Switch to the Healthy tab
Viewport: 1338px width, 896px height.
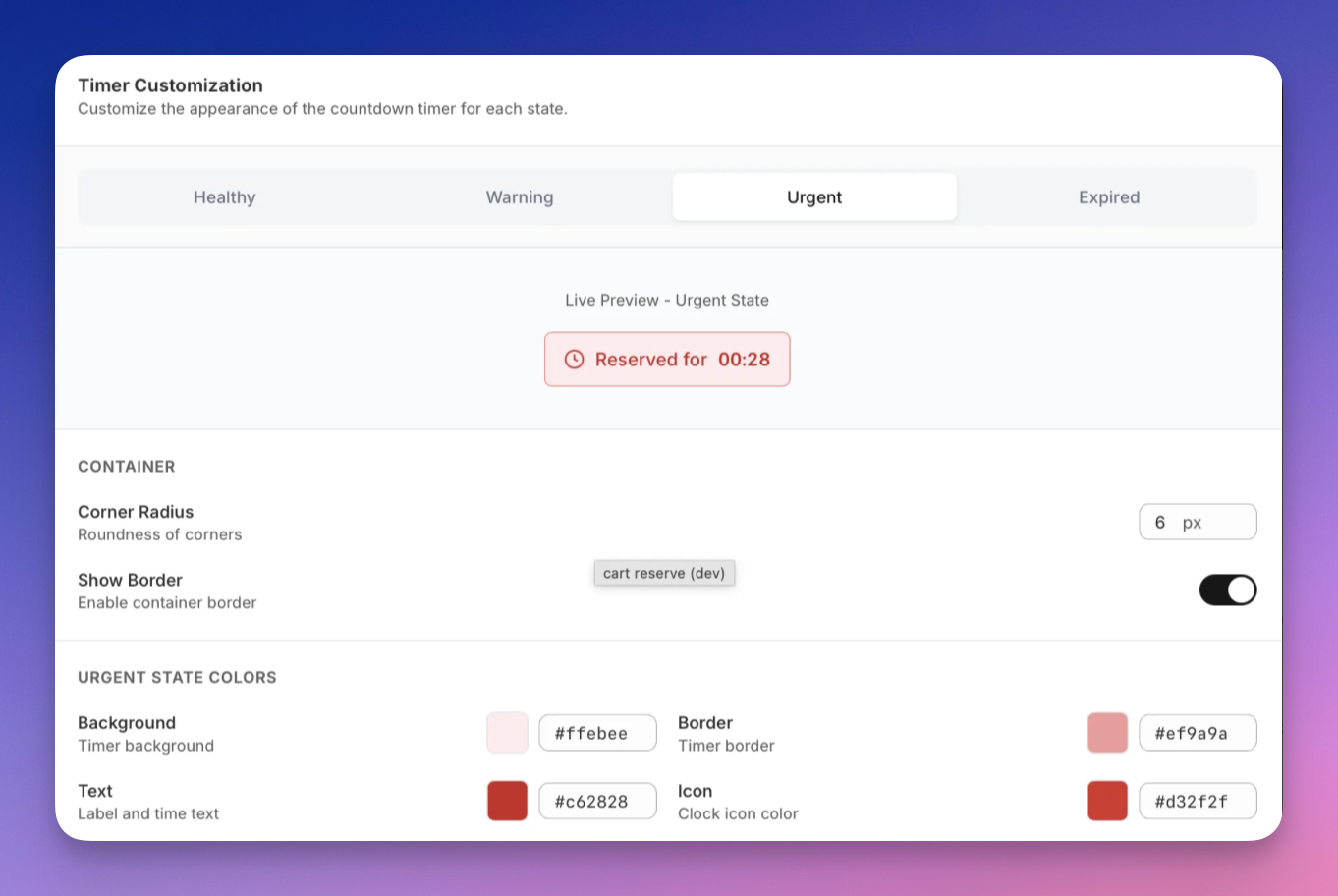225,197
